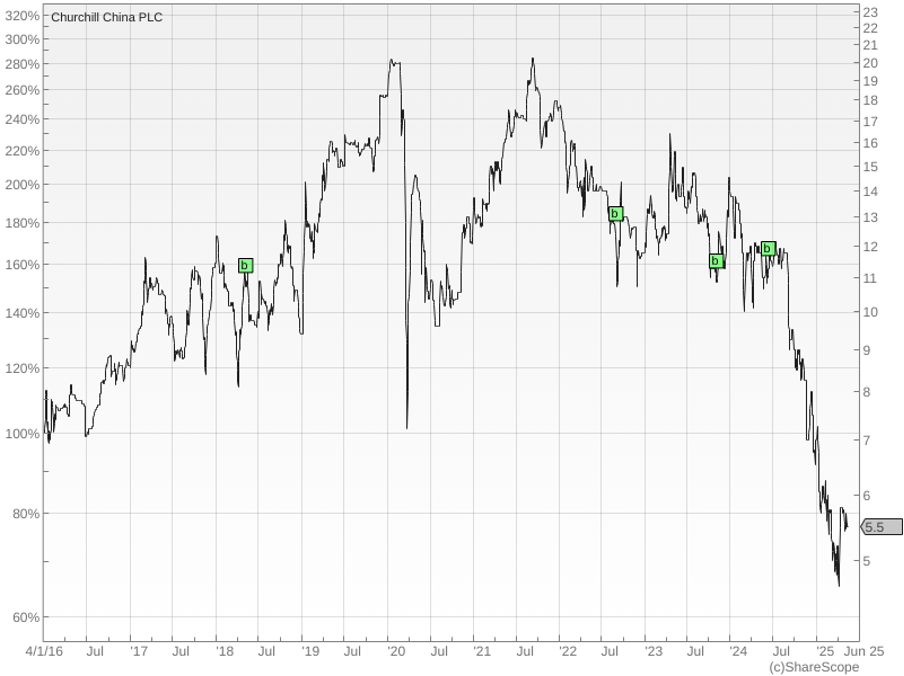
Task: Click price 6 on right axis
Action: (867, 496)
